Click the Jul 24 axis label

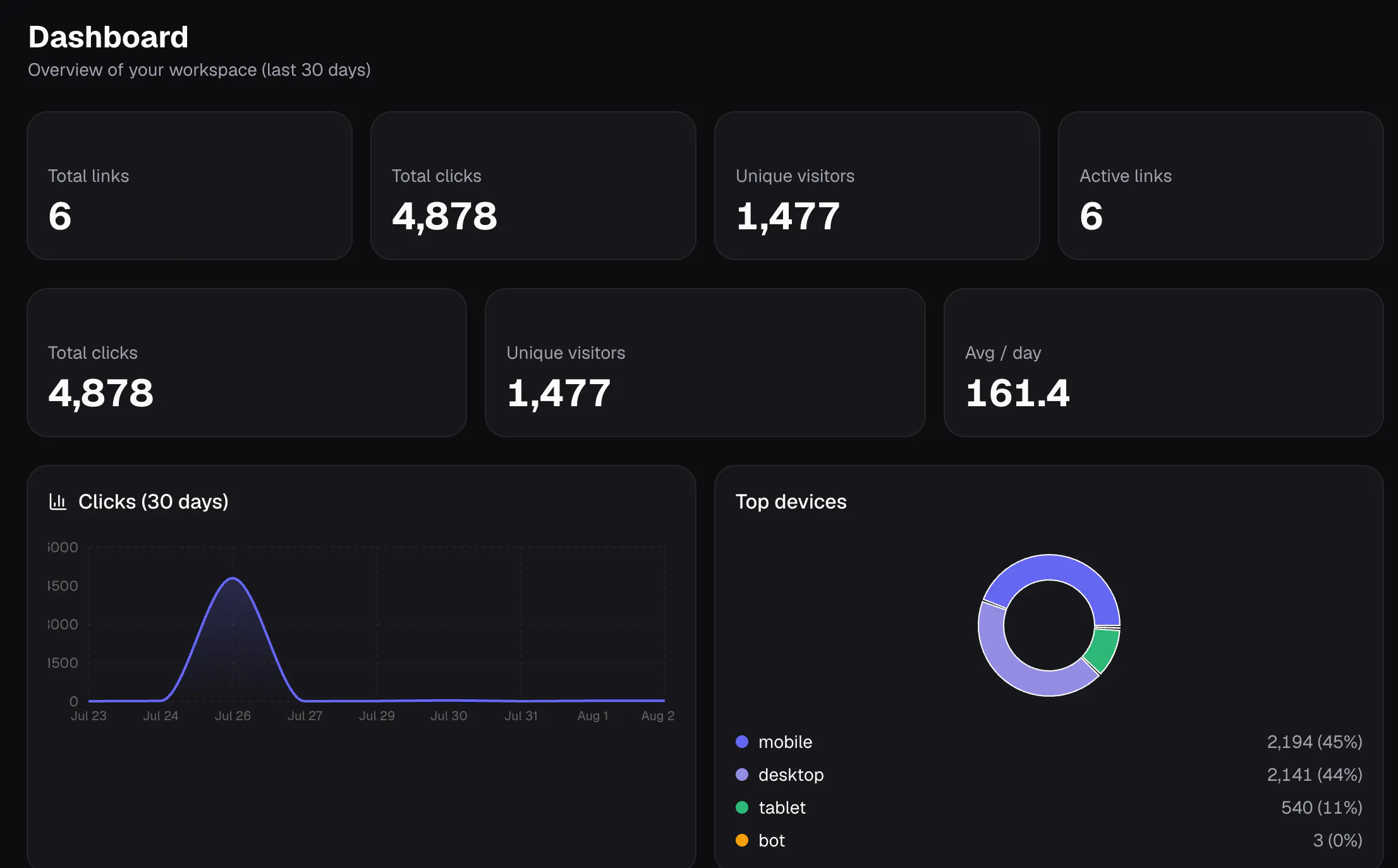161,716
